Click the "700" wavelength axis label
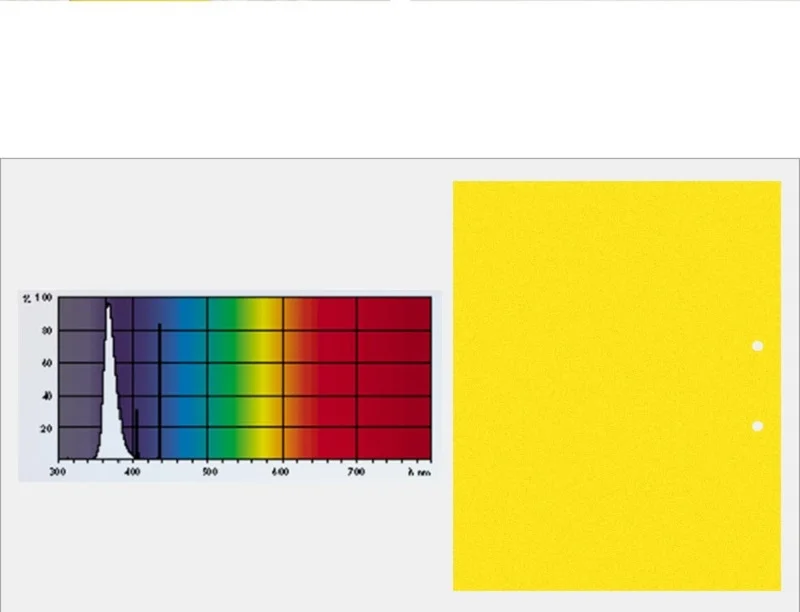Viewport: 800px width, 612px height. [356, 472]
